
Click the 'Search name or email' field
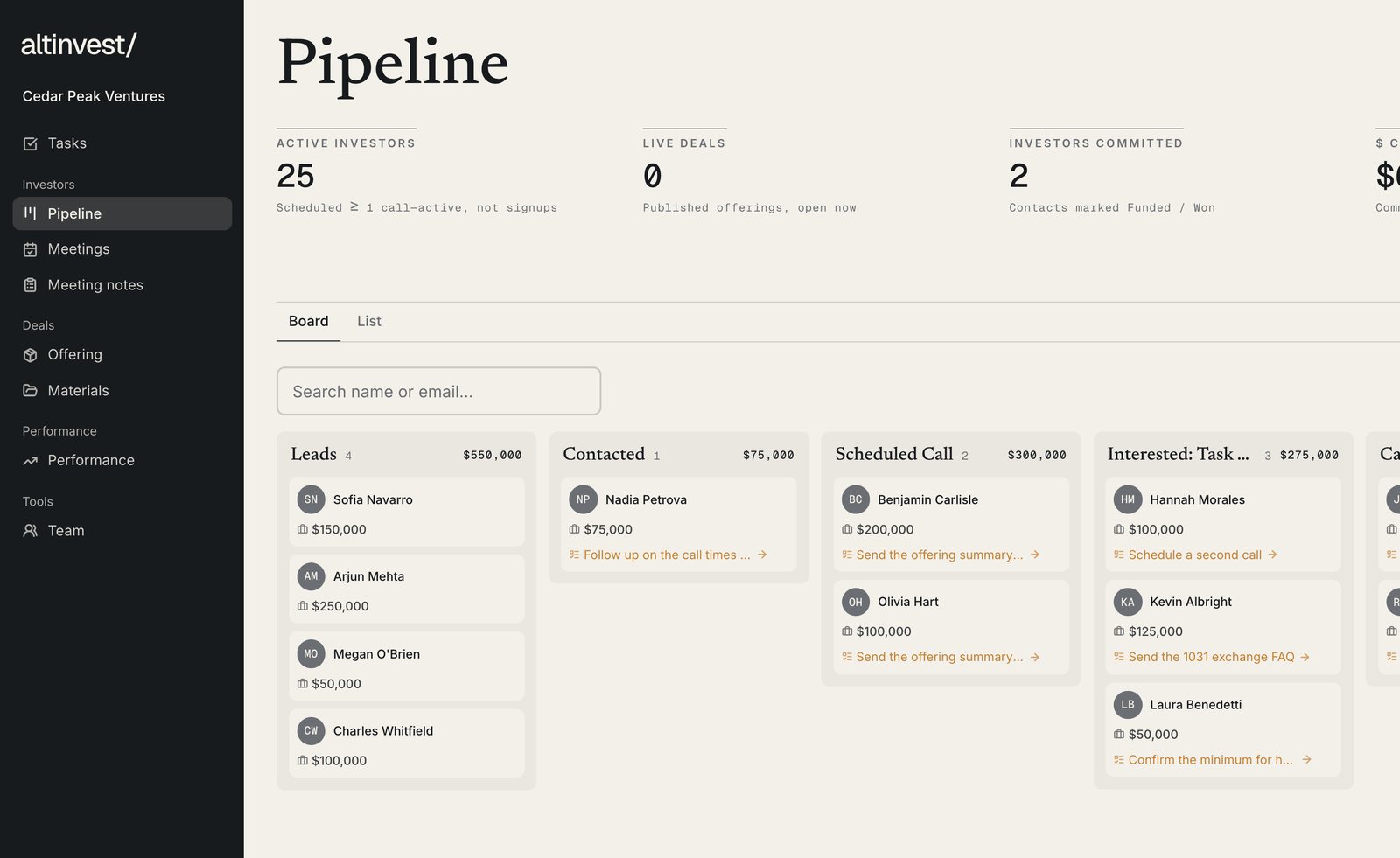click(438, 391)
